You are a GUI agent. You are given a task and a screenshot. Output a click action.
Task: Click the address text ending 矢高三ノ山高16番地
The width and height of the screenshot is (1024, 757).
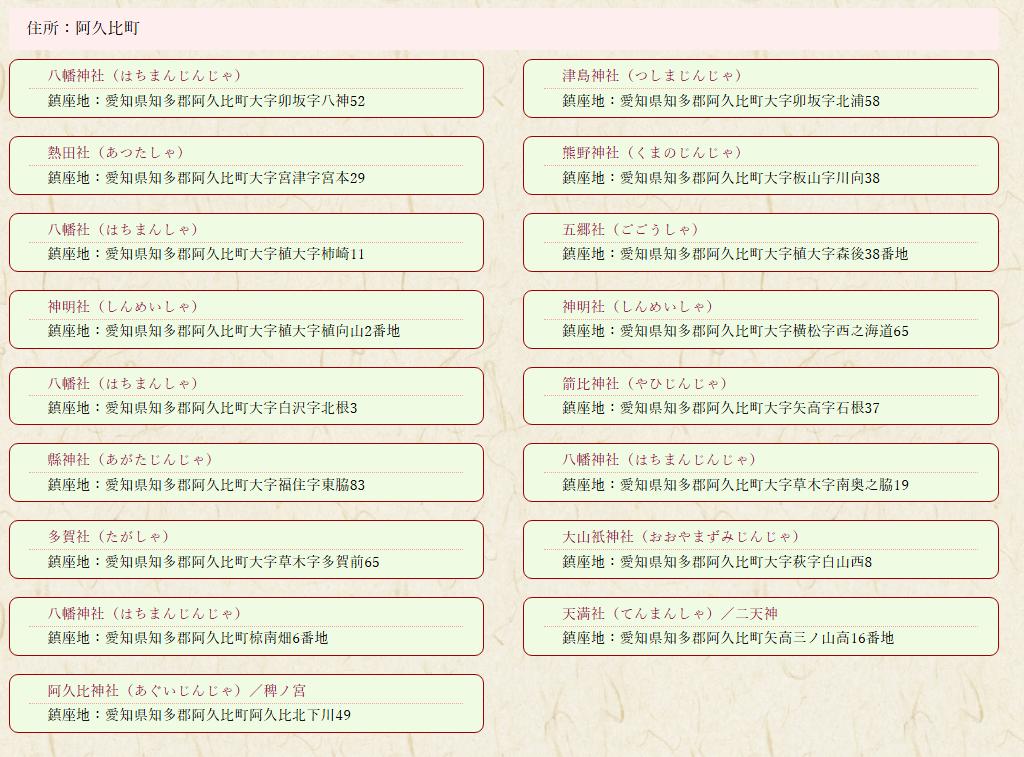click(727, 638)
